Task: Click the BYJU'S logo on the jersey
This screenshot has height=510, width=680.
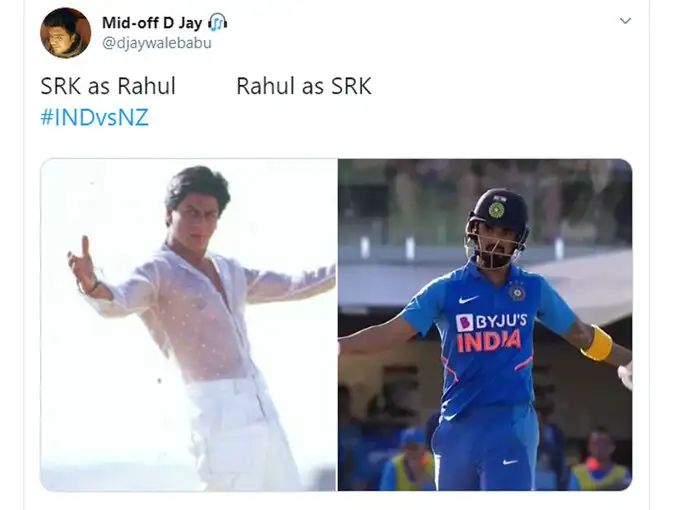Action: tap(491, 322)
